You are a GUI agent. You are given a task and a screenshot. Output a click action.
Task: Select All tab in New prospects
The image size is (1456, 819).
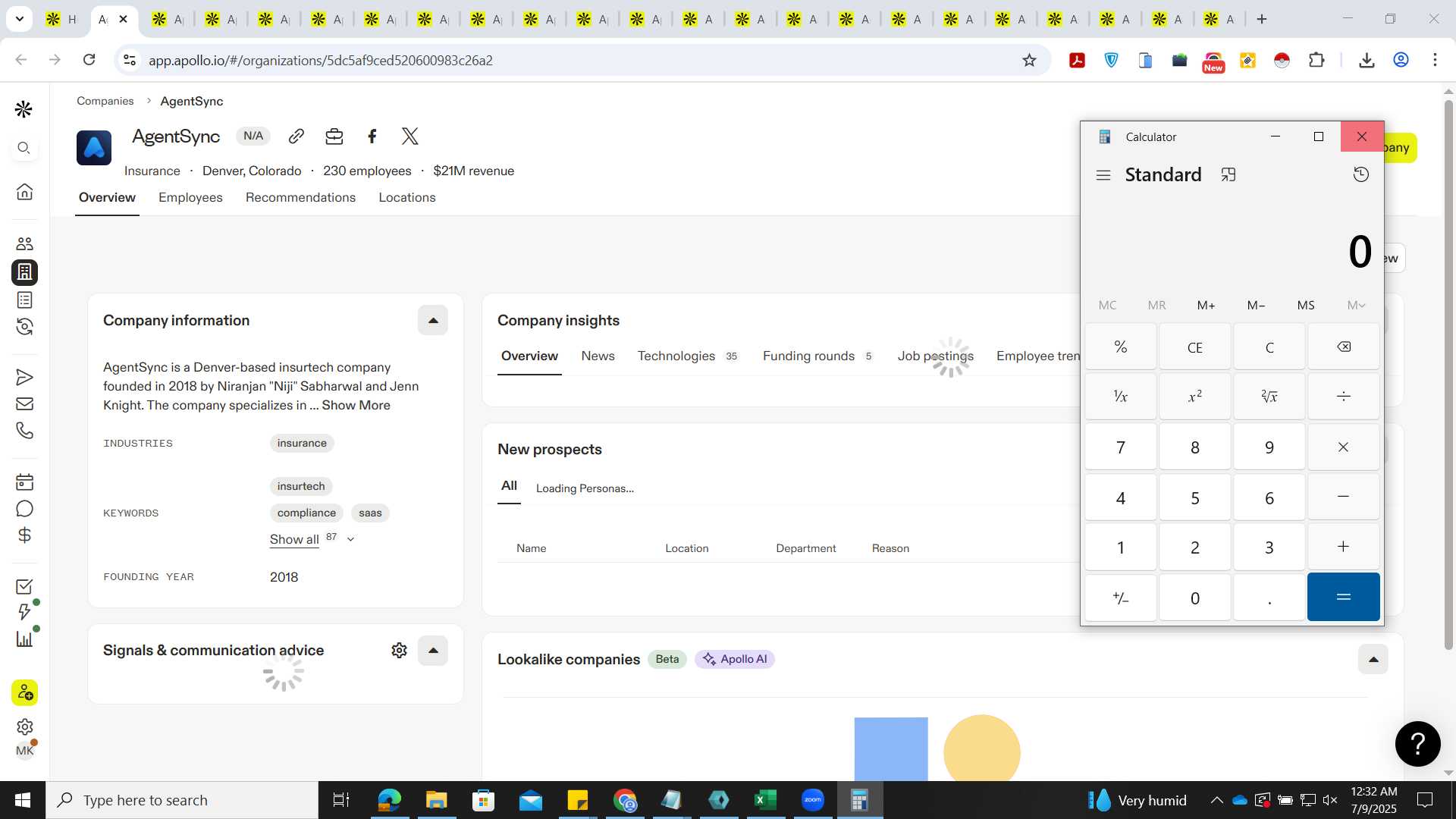509,486
